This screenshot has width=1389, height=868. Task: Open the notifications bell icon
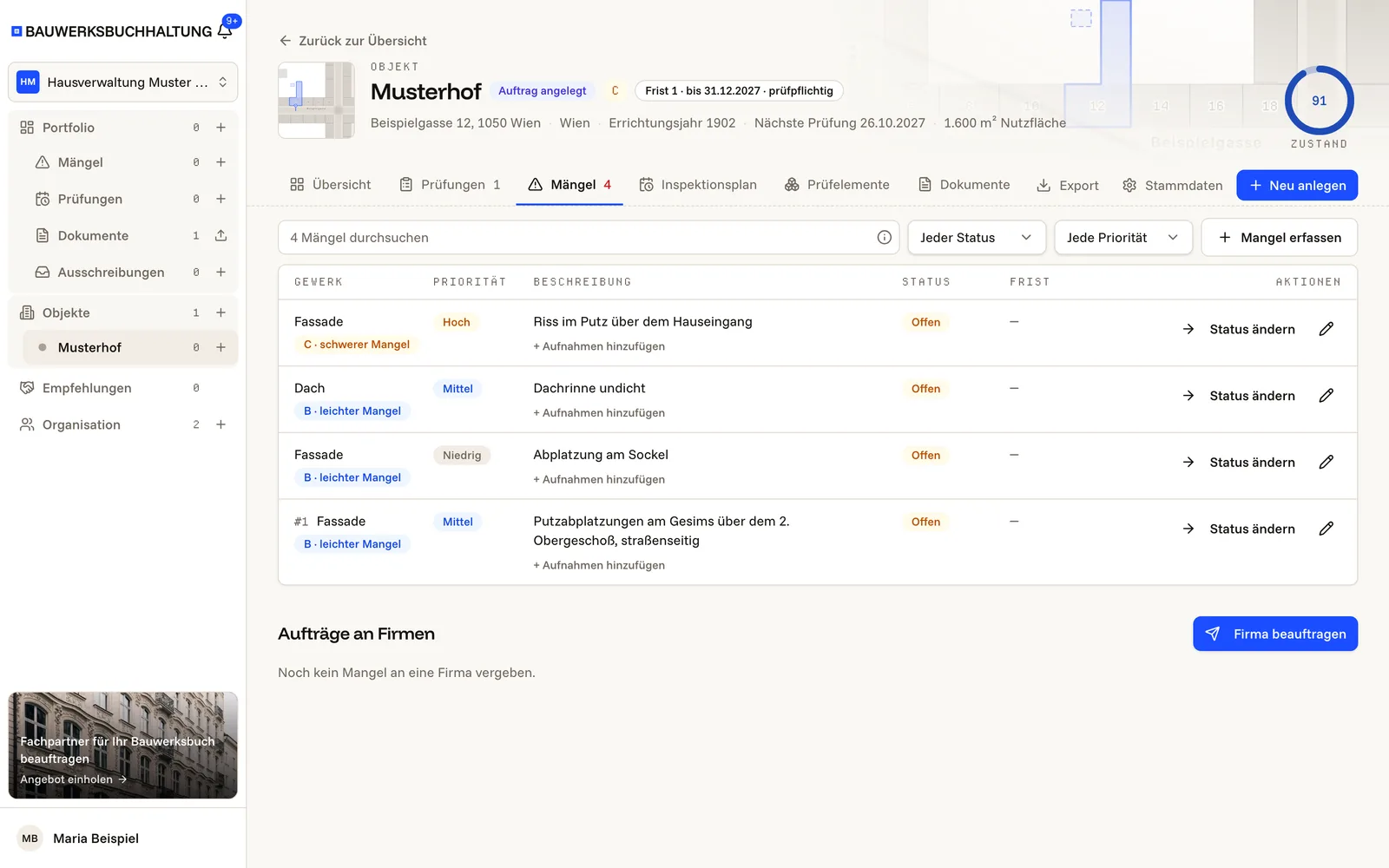(x=225, y=30)
